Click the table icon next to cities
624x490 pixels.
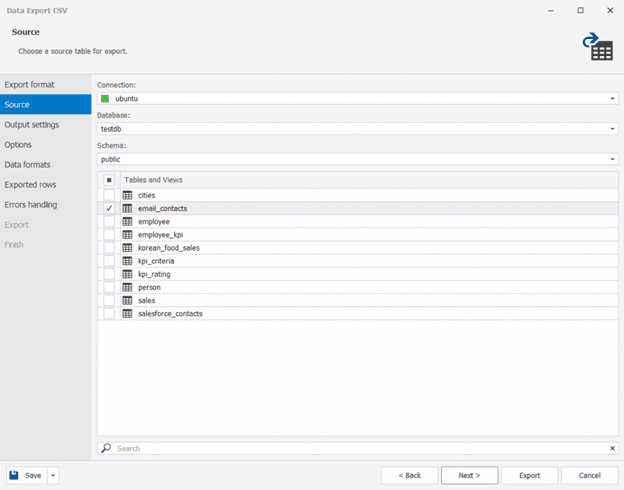click(128, 195)
